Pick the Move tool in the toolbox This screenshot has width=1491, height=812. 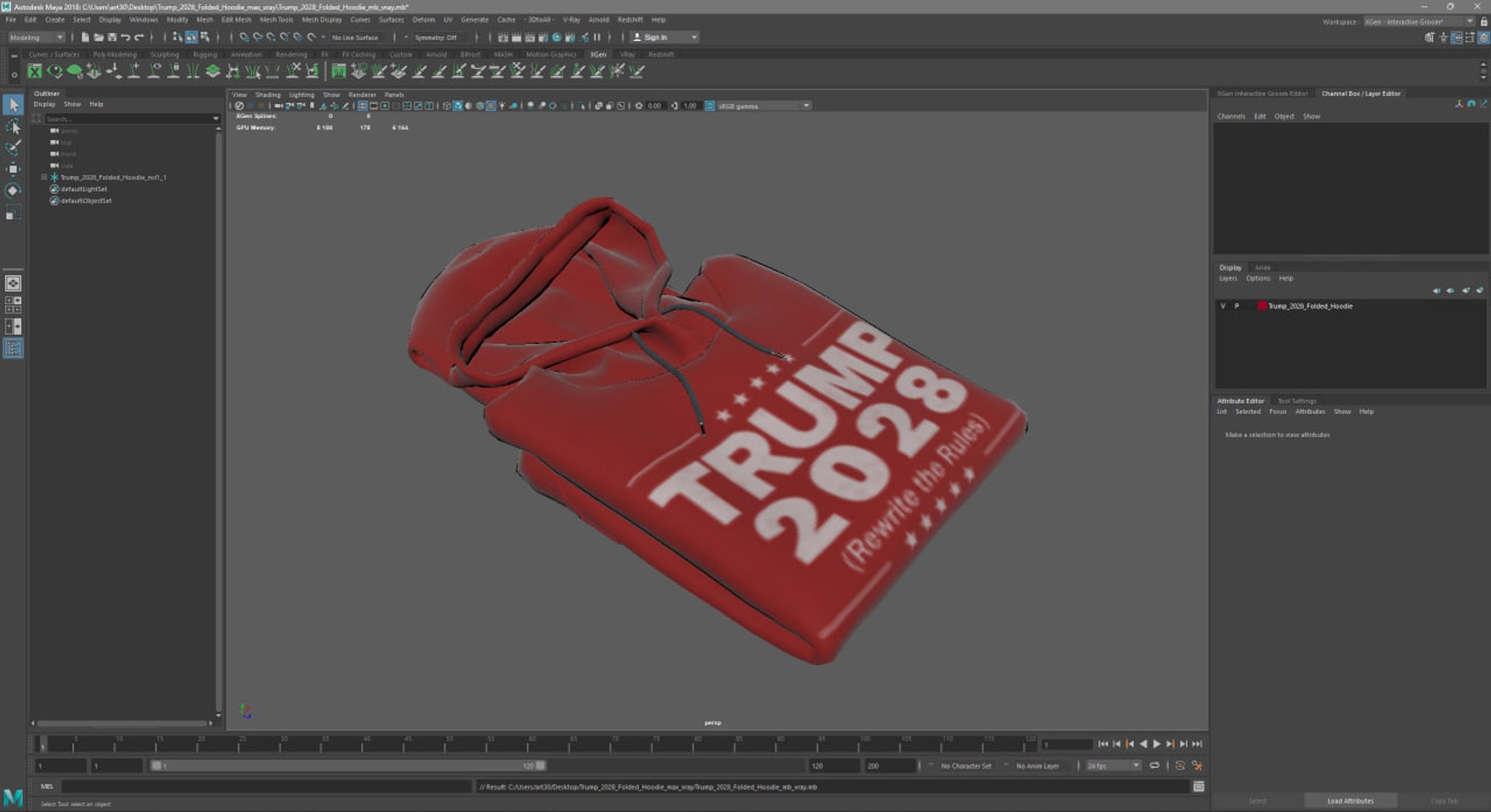click(13, 169)
